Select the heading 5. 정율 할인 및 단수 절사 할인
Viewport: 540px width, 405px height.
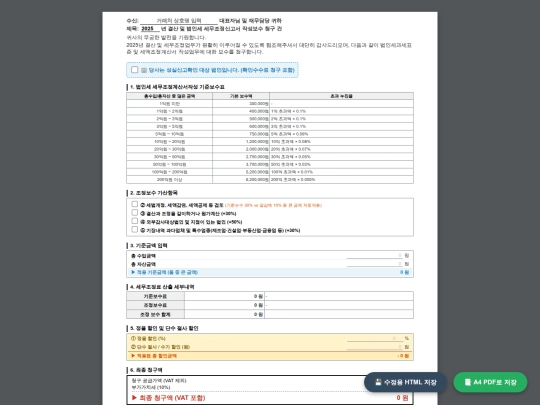tap(164, 329)
